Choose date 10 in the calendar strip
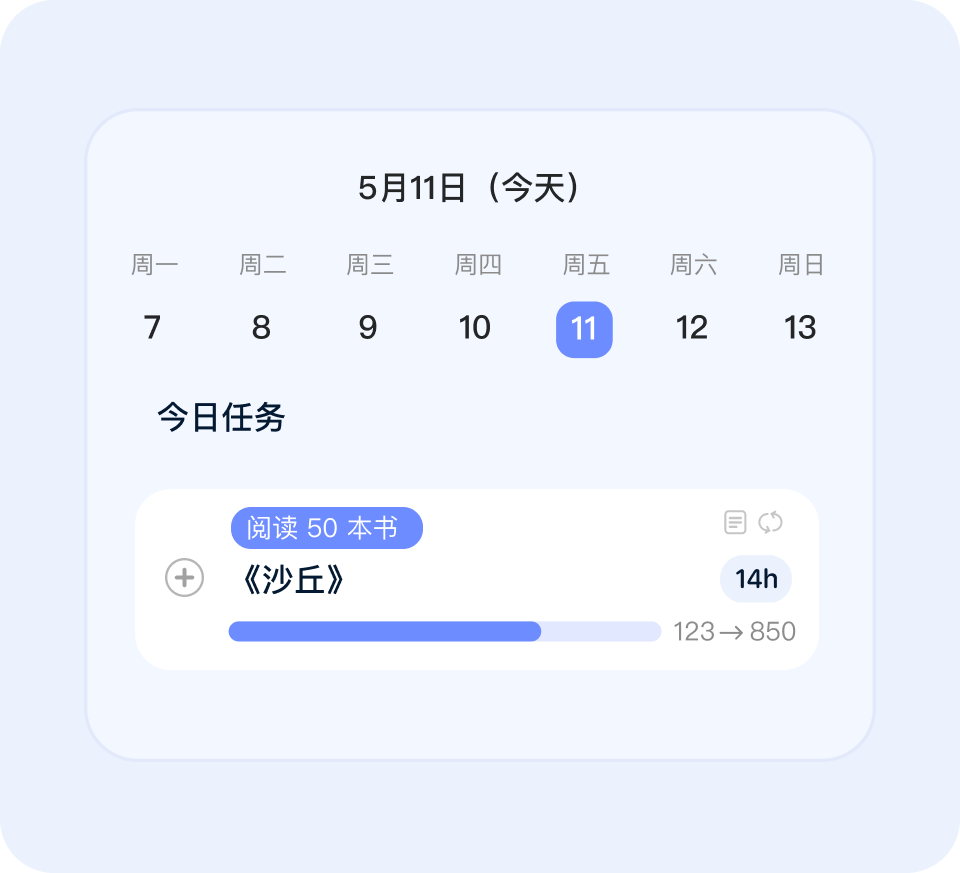Screen dimensions: 960x873 pyautogui.click(x=475, y=328)
